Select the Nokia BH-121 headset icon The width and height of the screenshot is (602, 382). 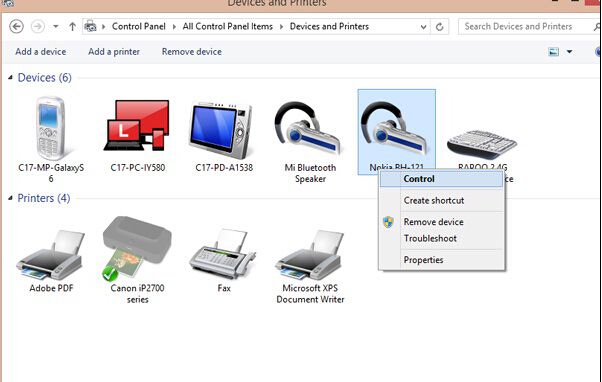pos(394,129)
